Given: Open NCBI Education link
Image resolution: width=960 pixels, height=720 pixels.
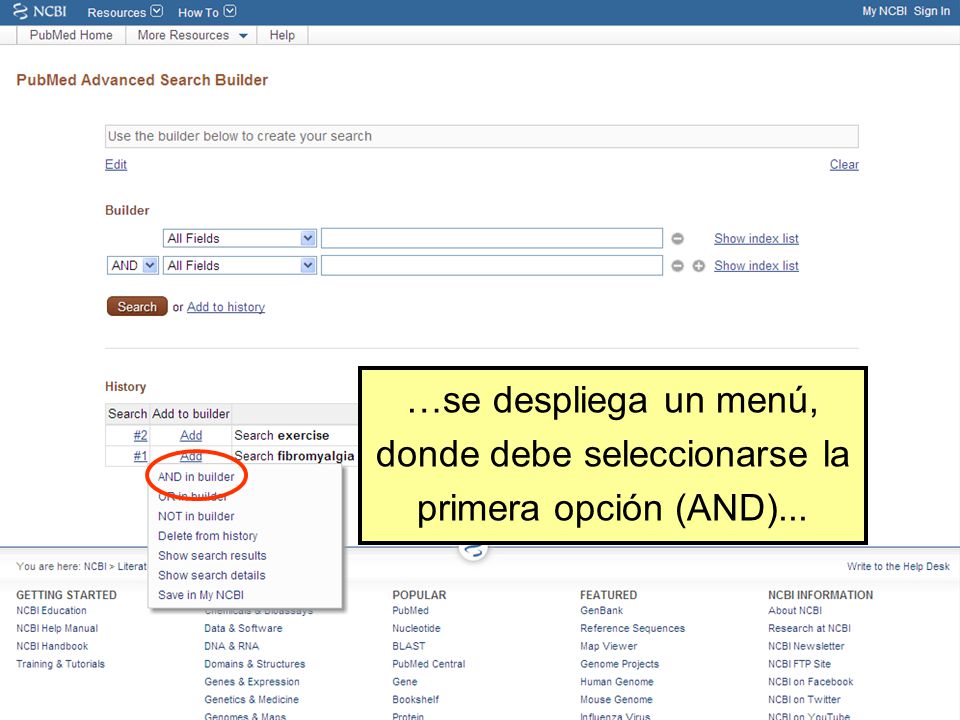Looking at the screenshot, I should pos(51,610).
